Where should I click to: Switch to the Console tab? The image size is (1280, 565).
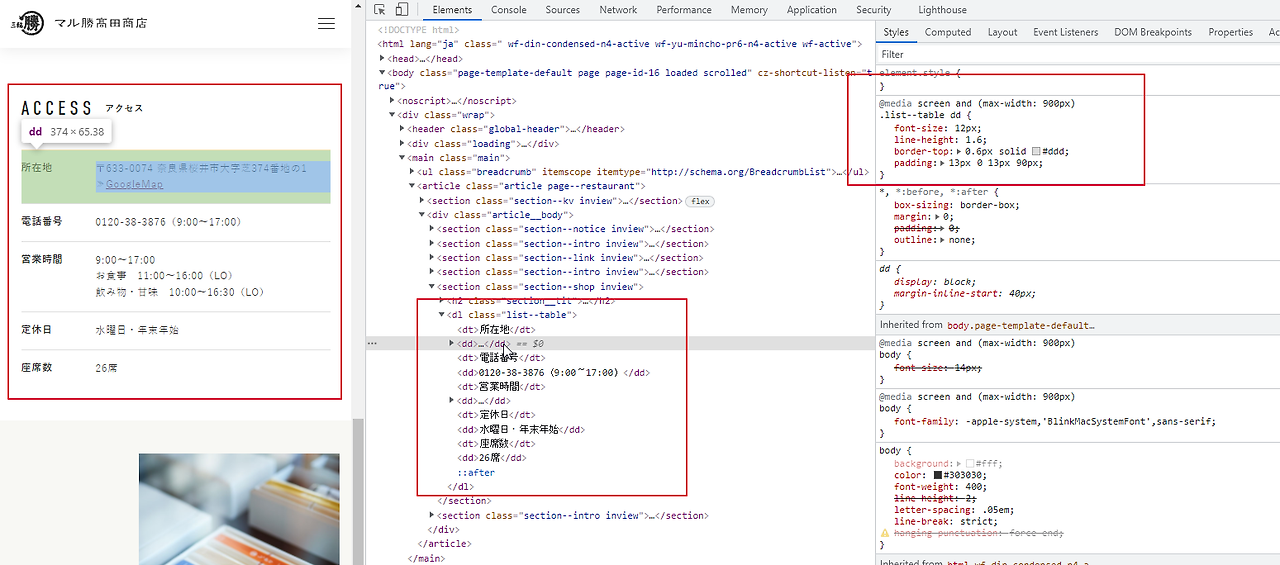click(x=508, y=10)
